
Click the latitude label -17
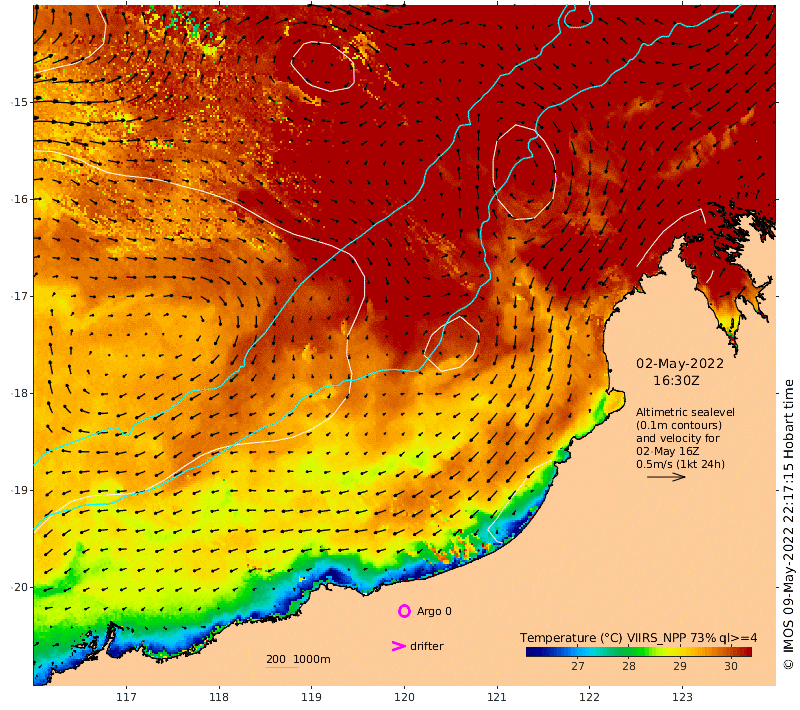(20, 296)
